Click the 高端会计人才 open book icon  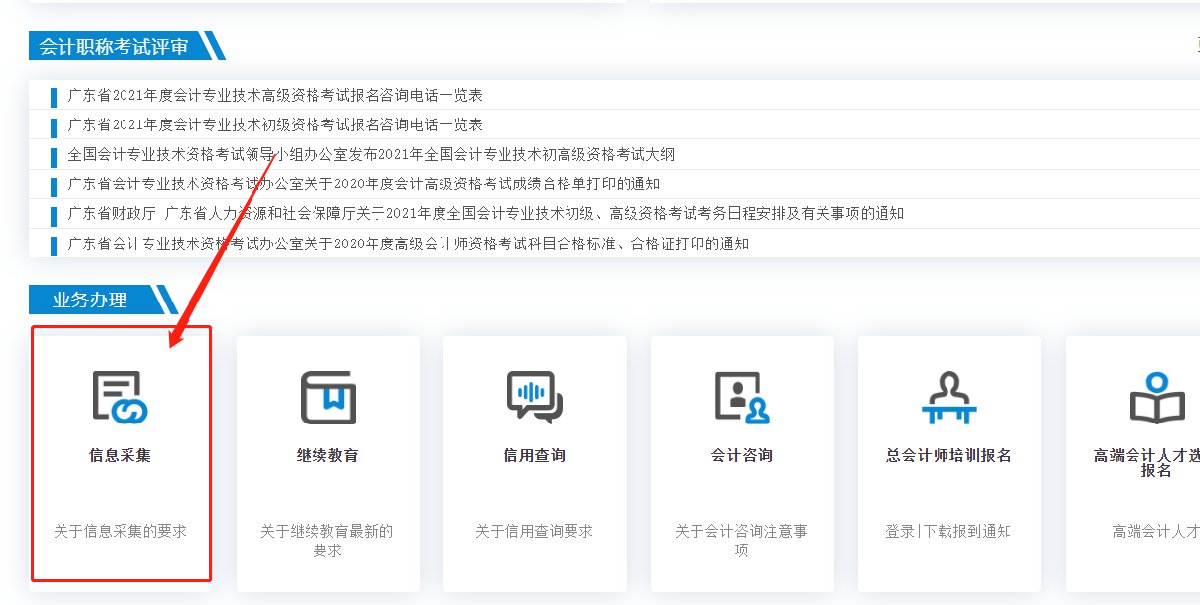click(x=1156, y=397)
